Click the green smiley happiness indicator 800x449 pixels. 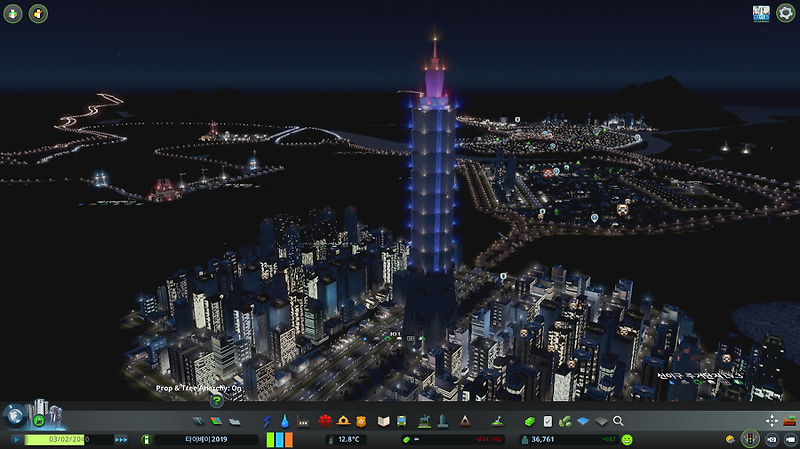(627, 439)
